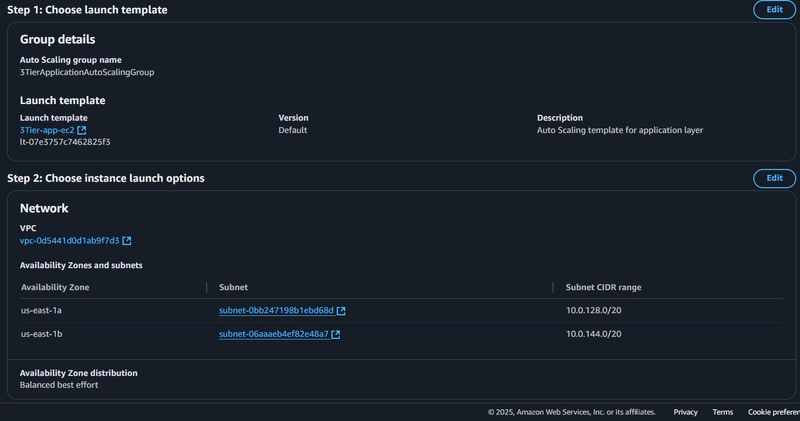Select the Subnet CIDR range column header
The width and height of the screenshot is (800, 421).
pos(604,287)
